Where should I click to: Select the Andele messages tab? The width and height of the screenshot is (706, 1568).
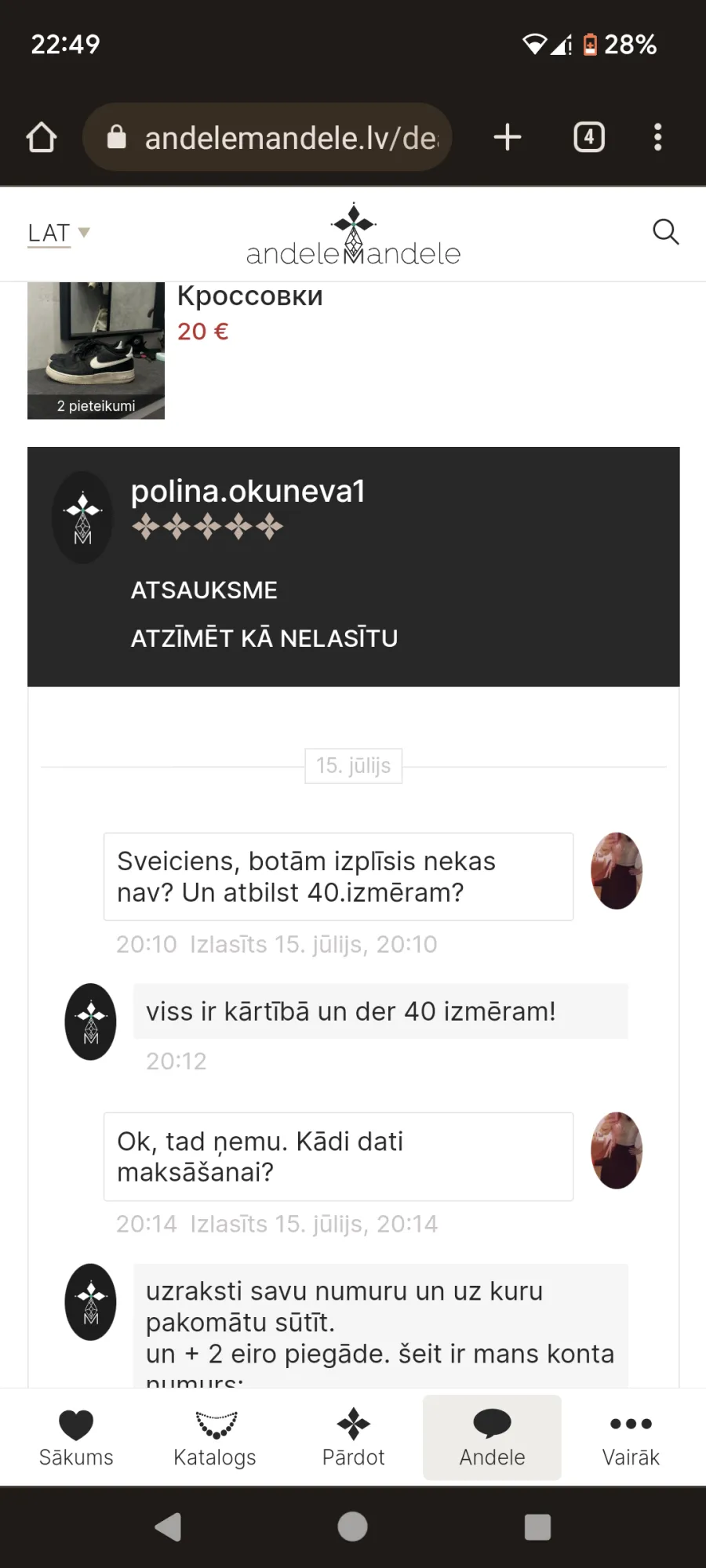[x=493, y=1438]
